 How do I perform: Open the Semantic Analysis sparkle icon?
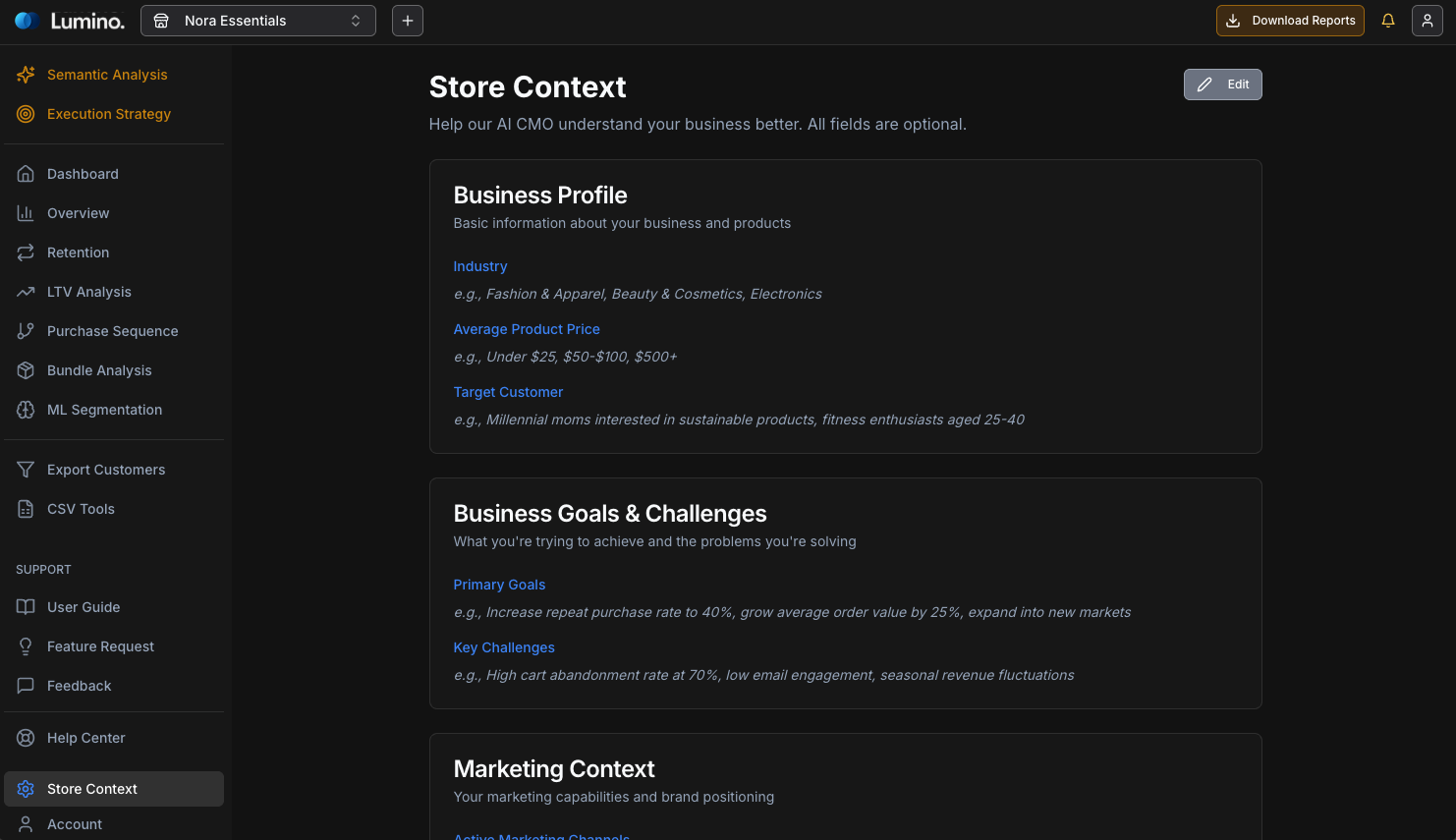[x=26, y=75]
